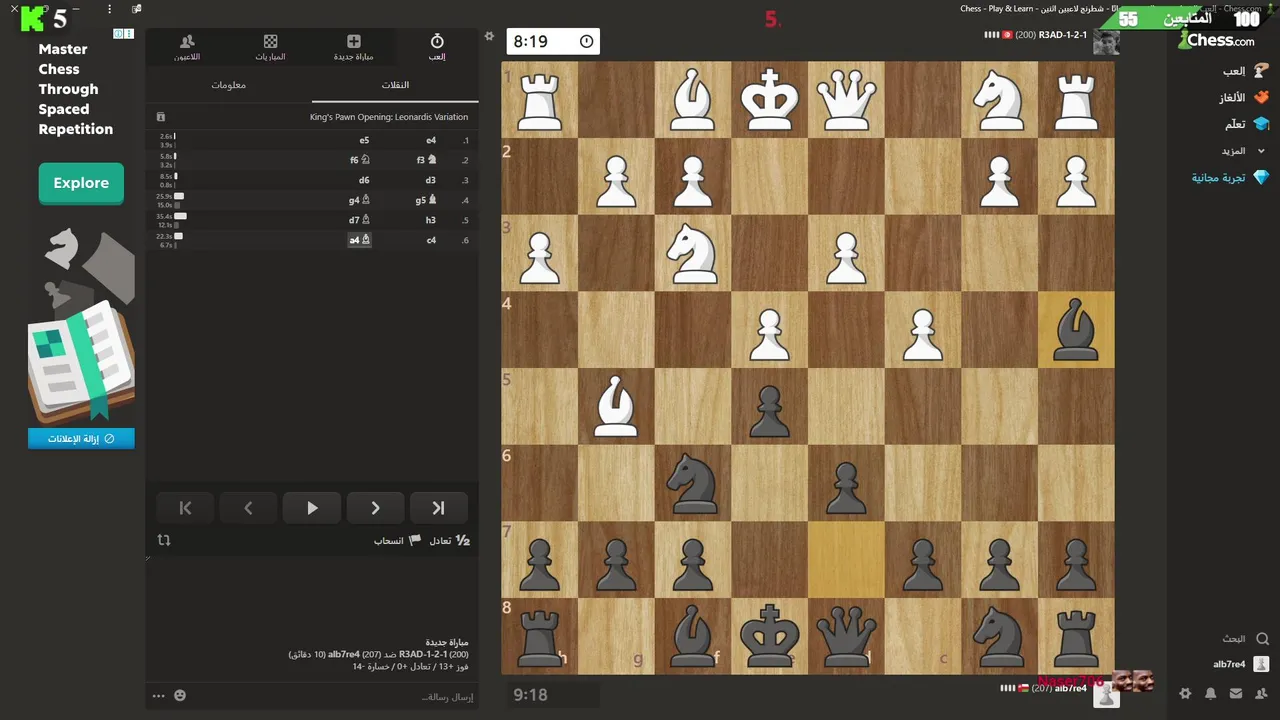Click the resign flag button

[x=398, y=540]
